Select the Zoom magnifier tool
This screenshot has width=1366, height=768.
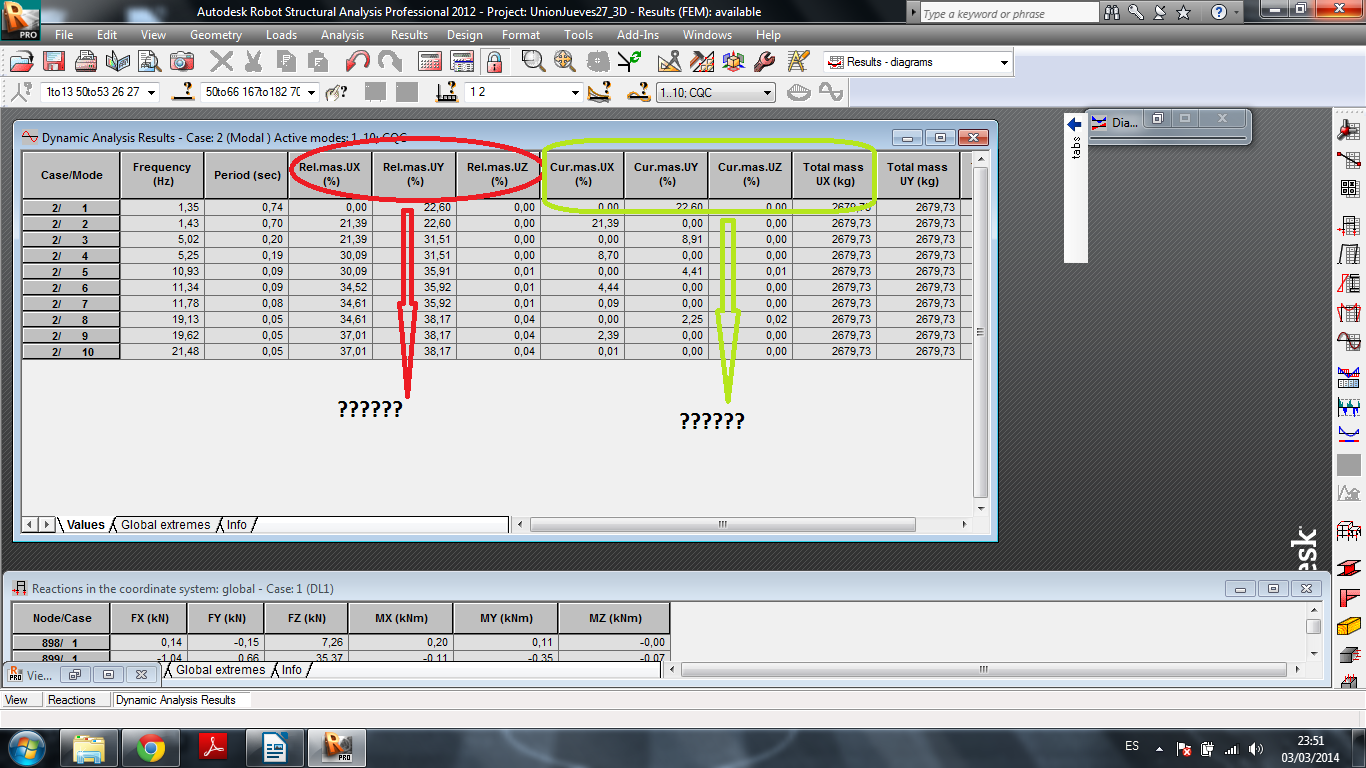coord(533,61)
